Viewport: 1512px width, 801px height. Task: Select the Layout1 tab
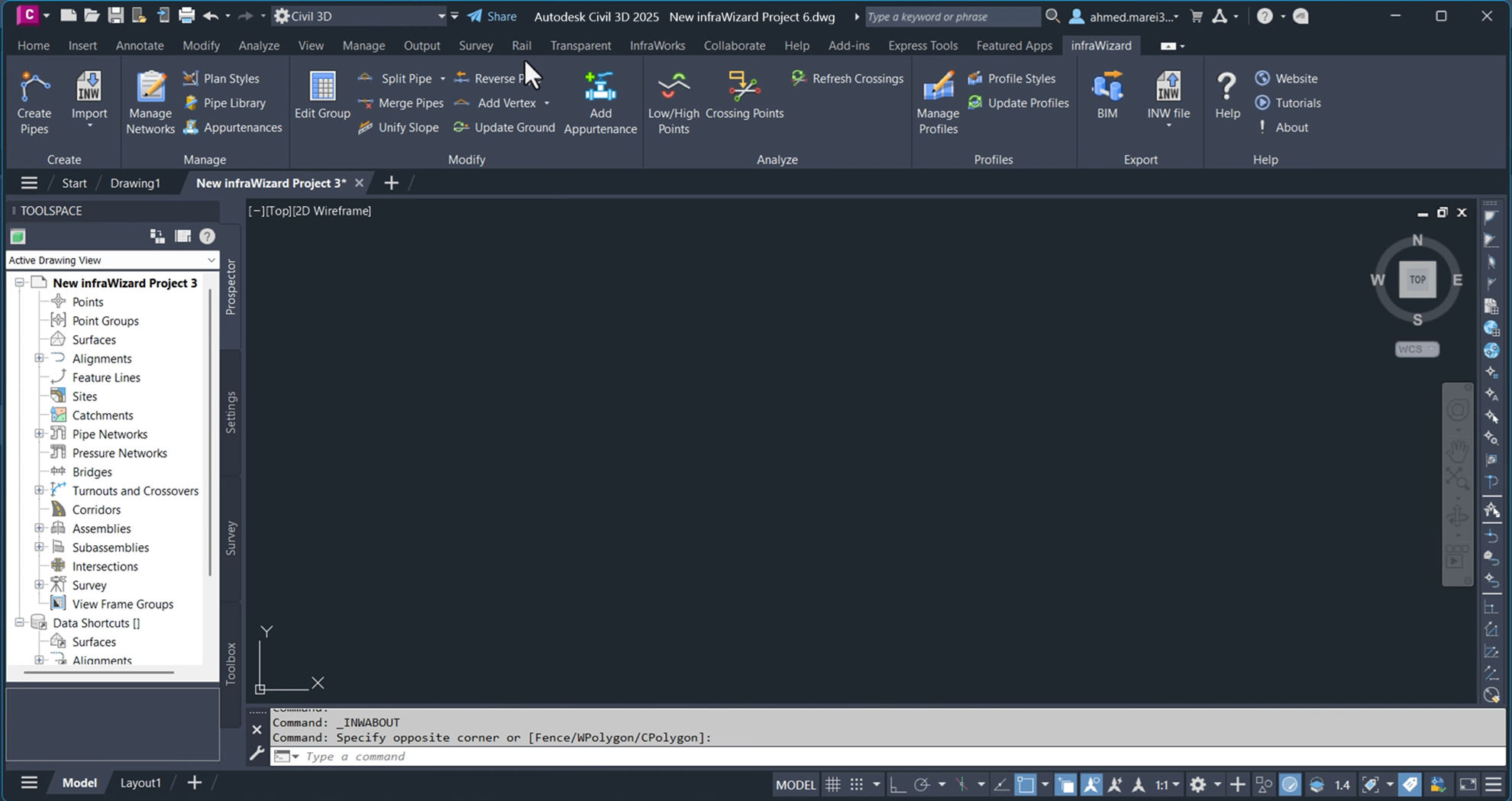tap(141, 783)
